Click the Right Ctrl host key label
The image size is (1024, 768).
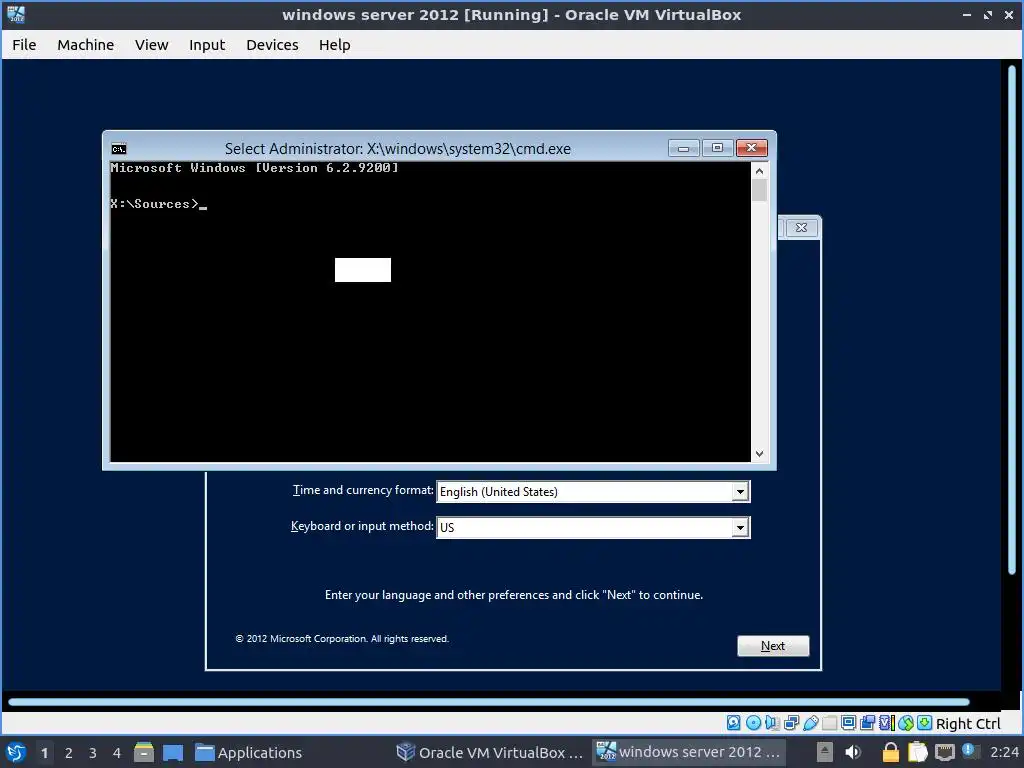pyautogui.click(x=968, y=724)
